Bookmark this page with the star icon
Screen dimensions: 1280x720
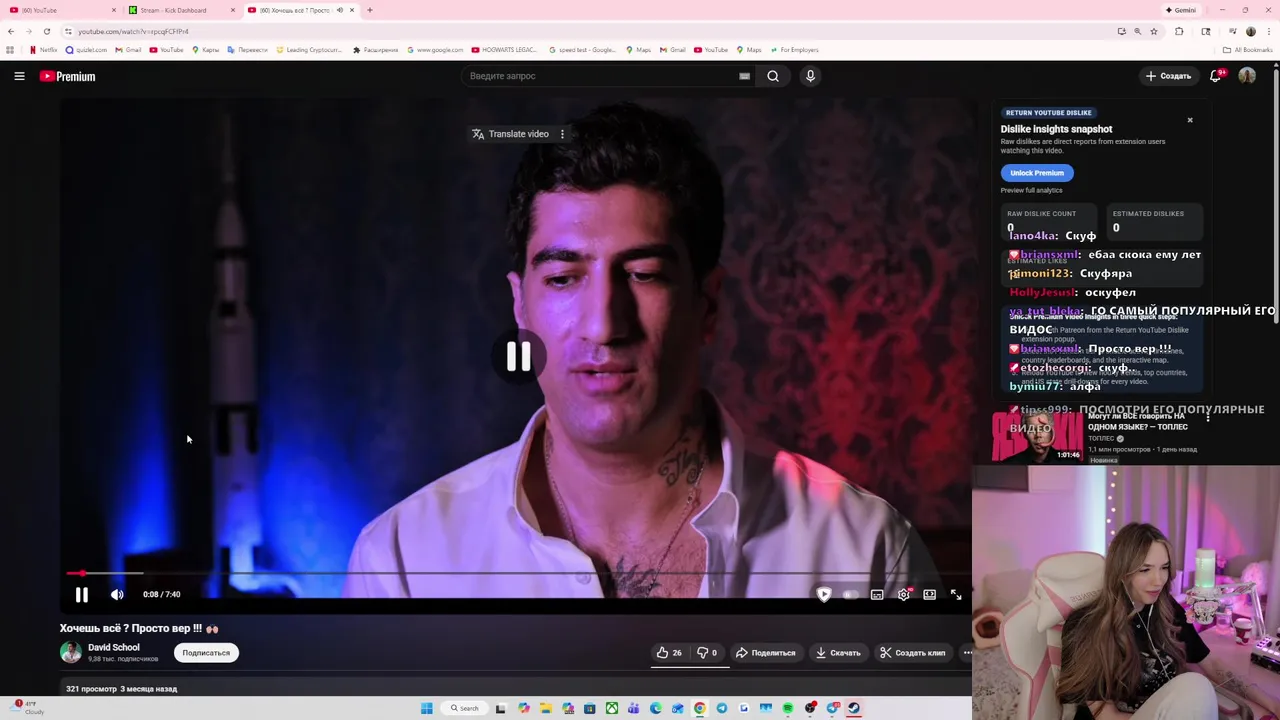pyautogui.click(x=1154, y=31)
